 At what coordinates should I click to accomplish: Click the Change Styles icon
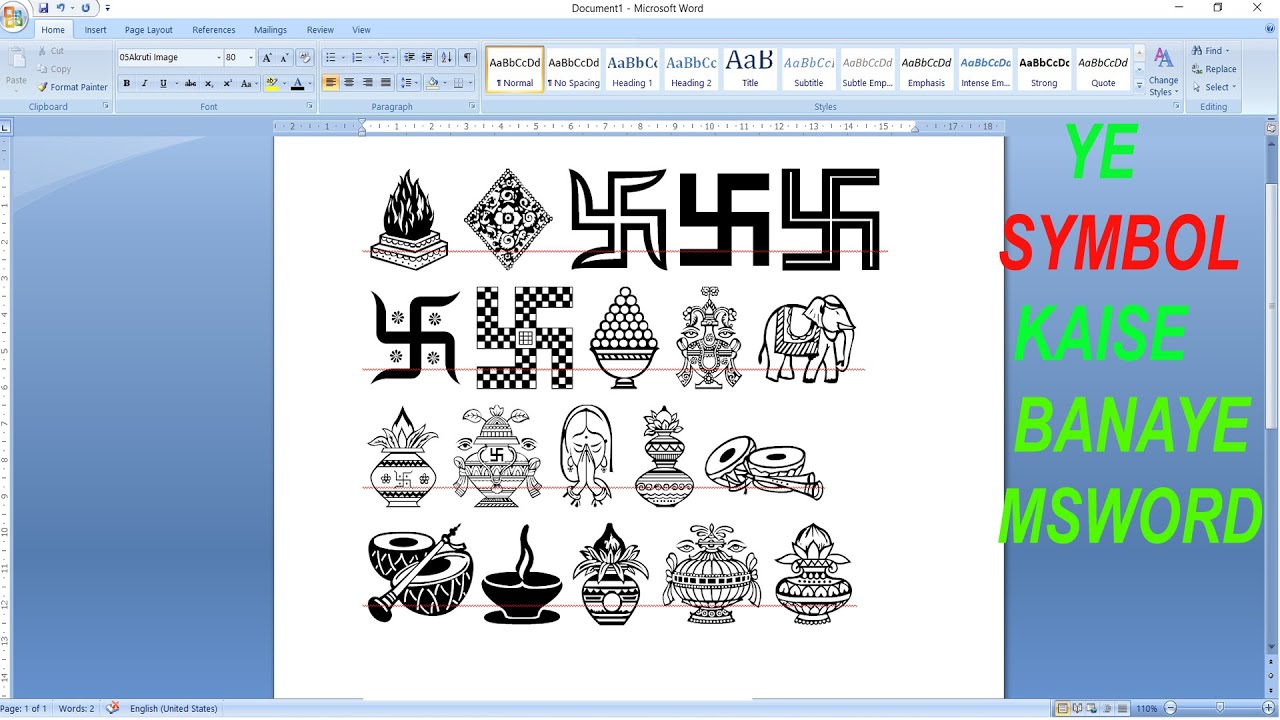pyautogui.click(x=1163, y=72)
